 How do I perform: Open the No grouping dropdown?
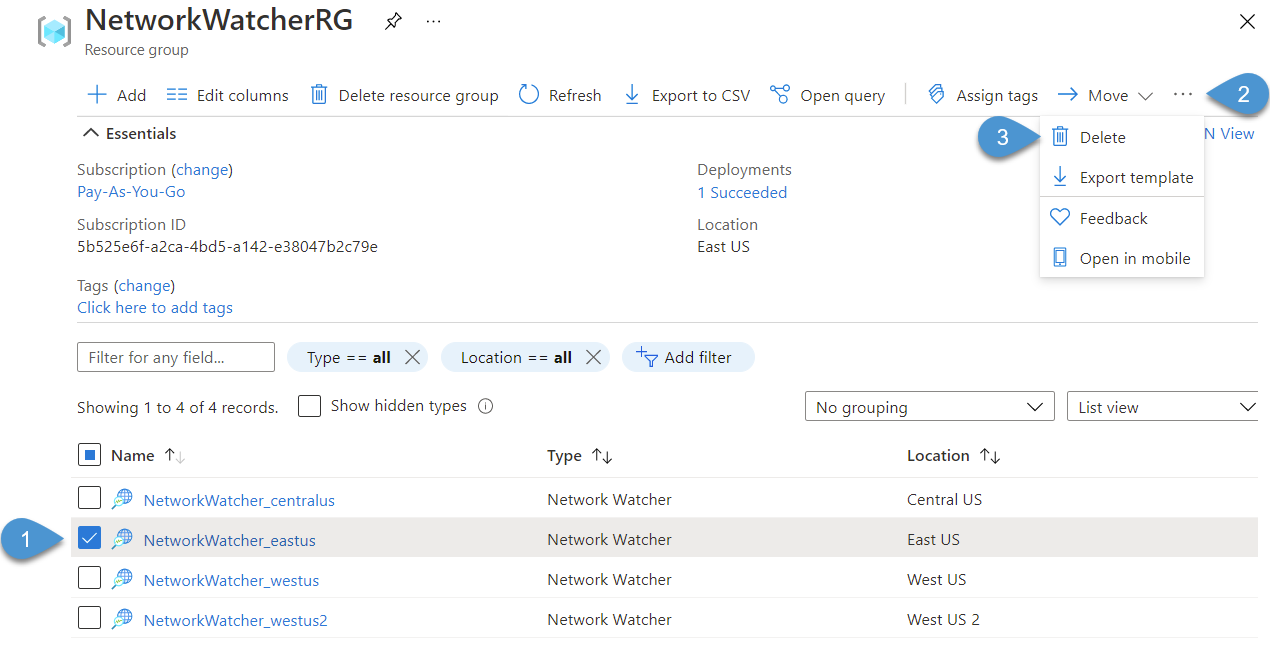coord(928,406)
